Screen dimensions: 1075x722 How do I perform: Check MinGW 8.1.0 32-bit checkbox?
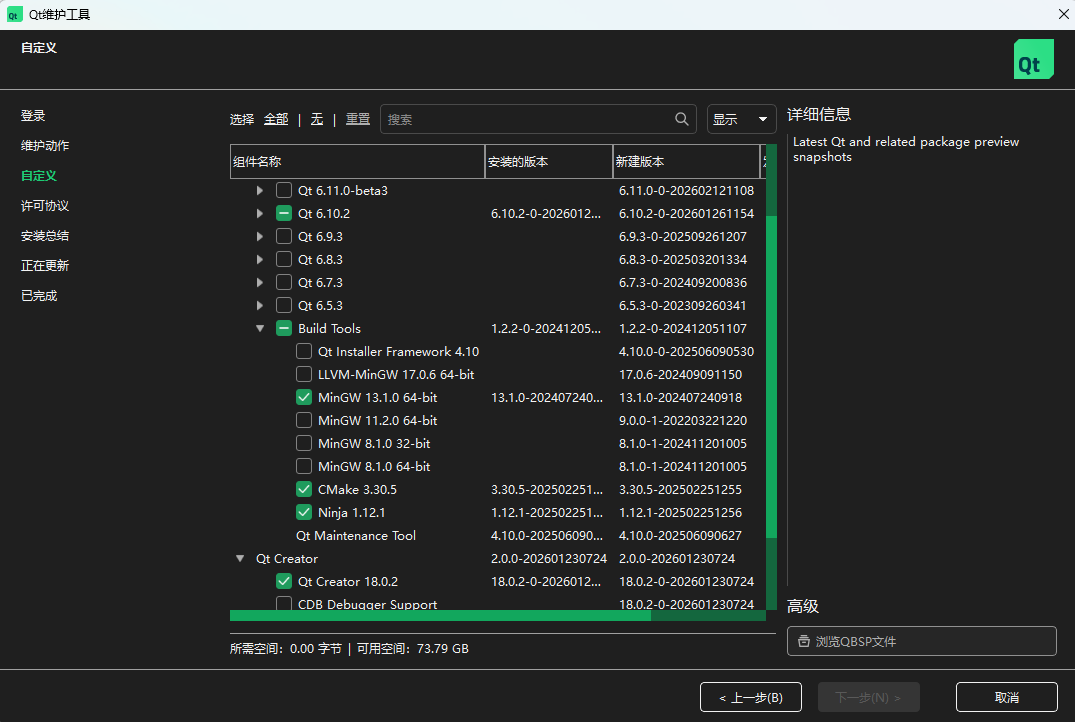(x=304, y=443)
